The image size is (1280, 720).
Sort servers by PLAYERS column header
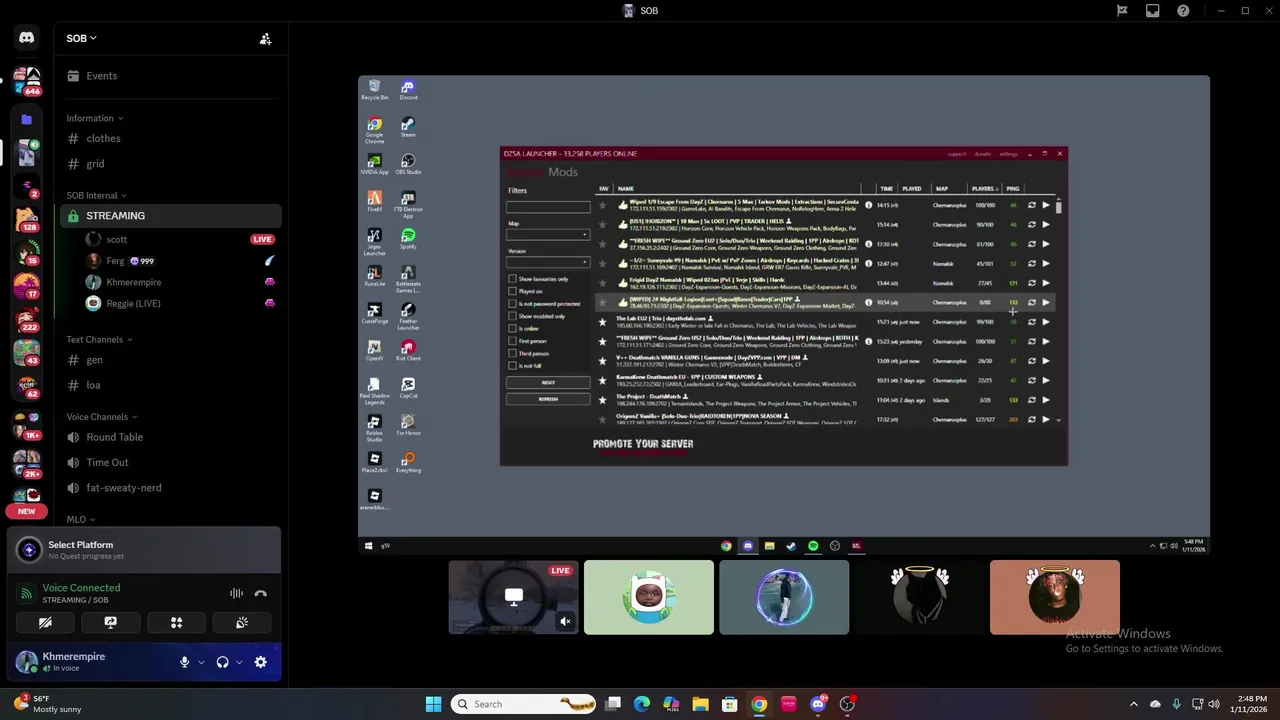[x=985, y=188]
